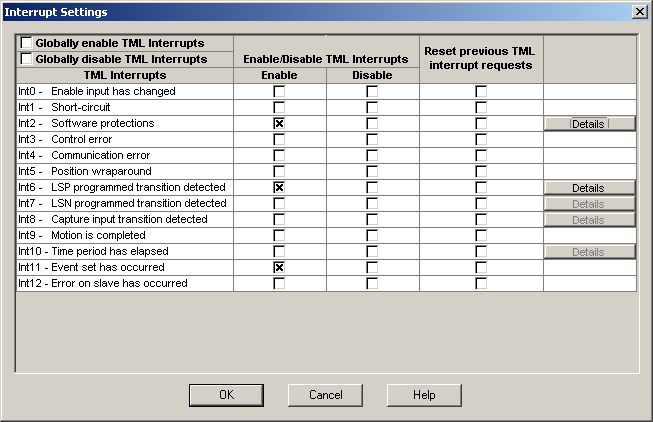
Task: Check Disable box for Int3 Control error
Action: pos(372,139)
